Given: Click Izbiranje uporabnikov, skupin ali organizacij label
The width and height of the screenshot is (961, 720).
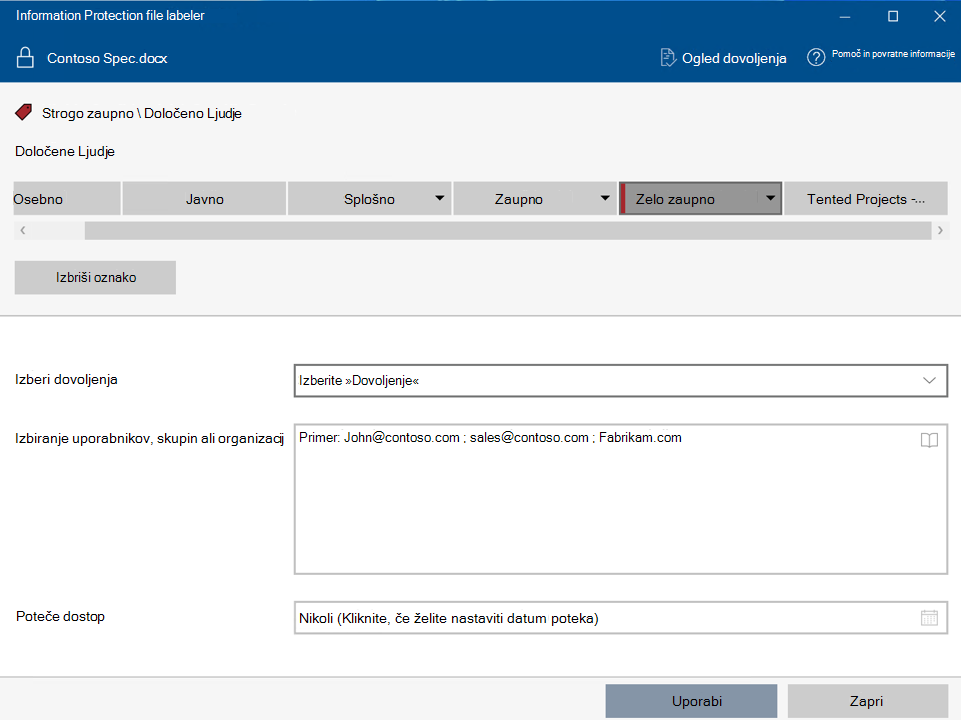Looking at the screenshot, I should tap(150, 439).
